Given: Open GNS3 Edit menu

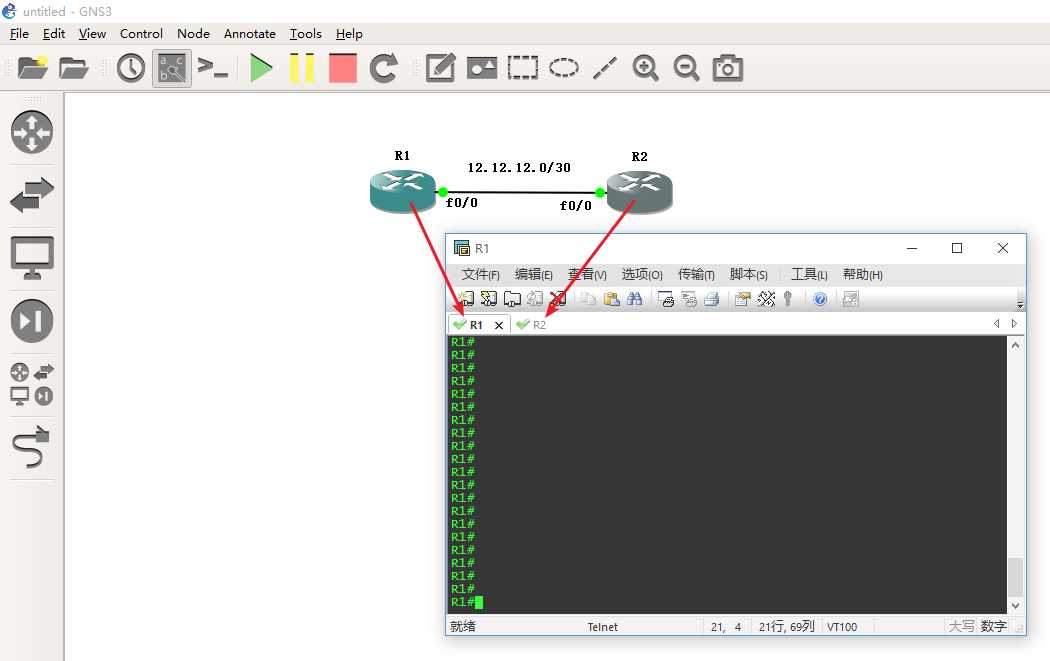Looking at the screenshot, I should 54,33.
